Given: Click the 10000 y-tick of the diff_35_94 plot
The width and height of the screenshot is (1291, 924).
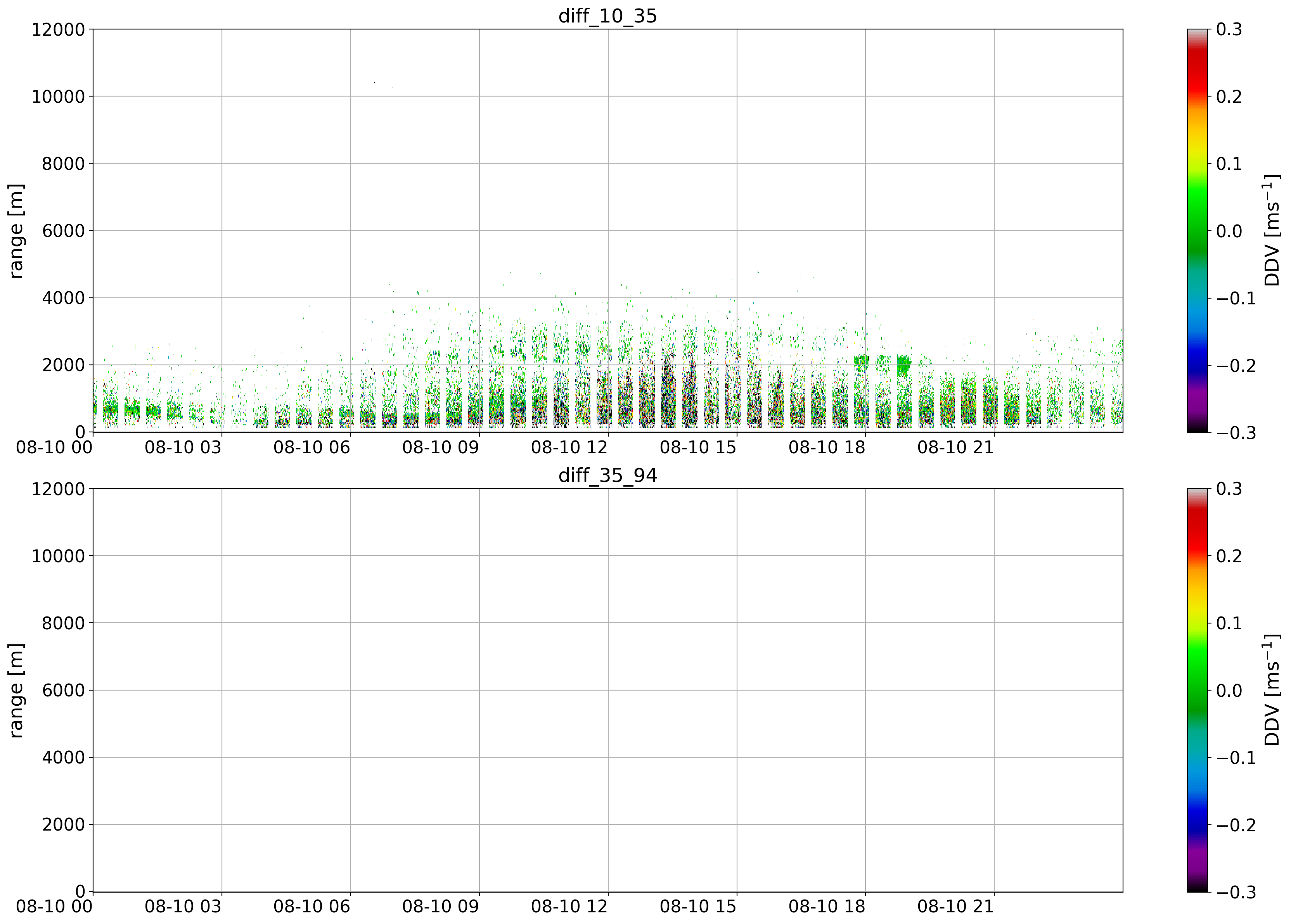Looking at the screenshot, I should click(x=58, y=556).
